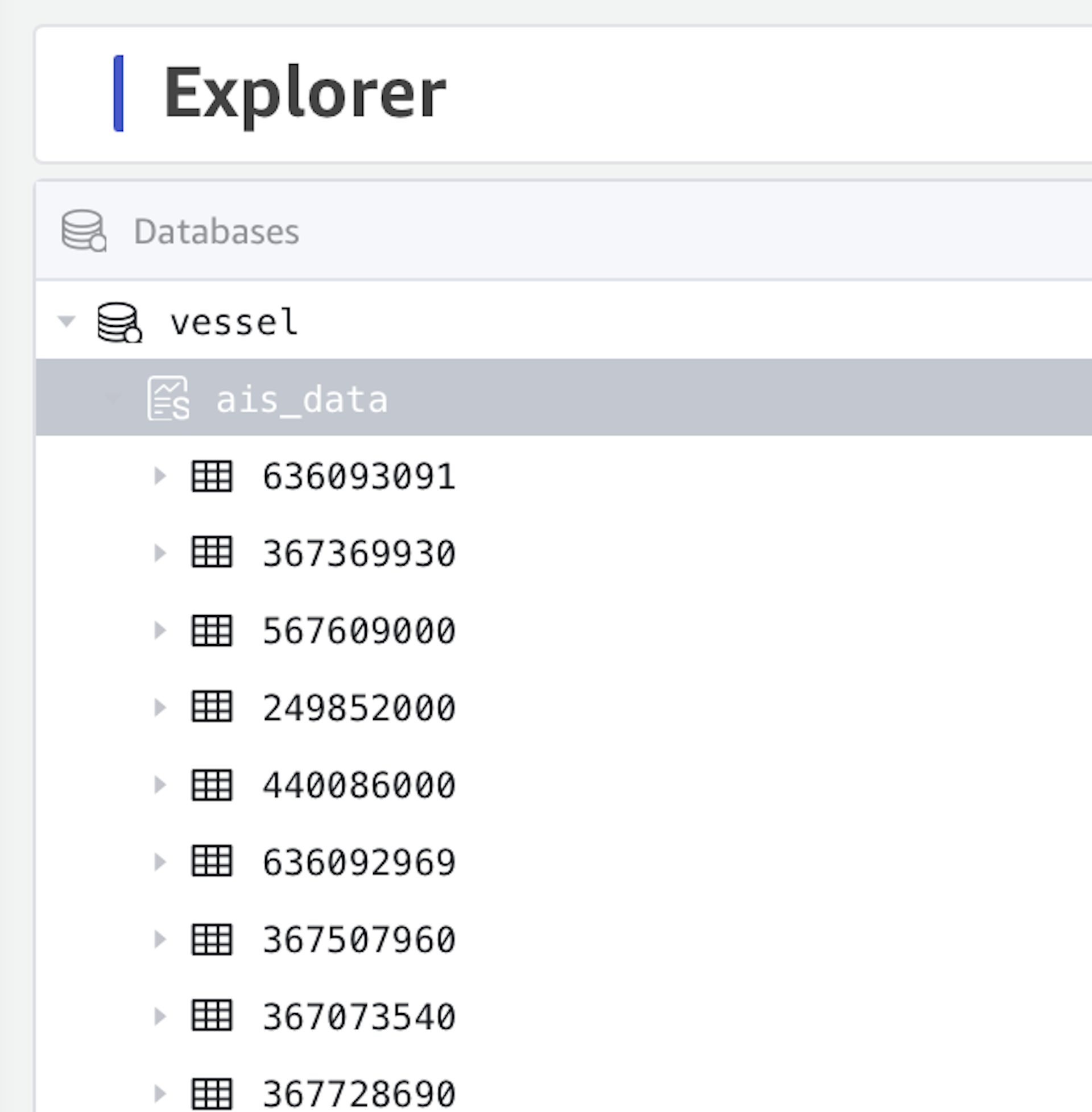The image size is (1092, 1112).
Task: Expand table 367073540 arrow
Action: pyautogui.click(x=159, y=1016)
